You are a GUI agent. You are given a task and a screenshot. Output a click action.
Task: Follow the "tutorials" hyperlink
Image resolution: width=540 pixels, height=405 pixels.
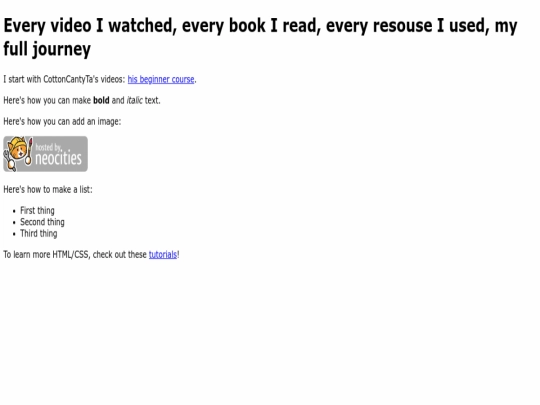click(163, 255)
